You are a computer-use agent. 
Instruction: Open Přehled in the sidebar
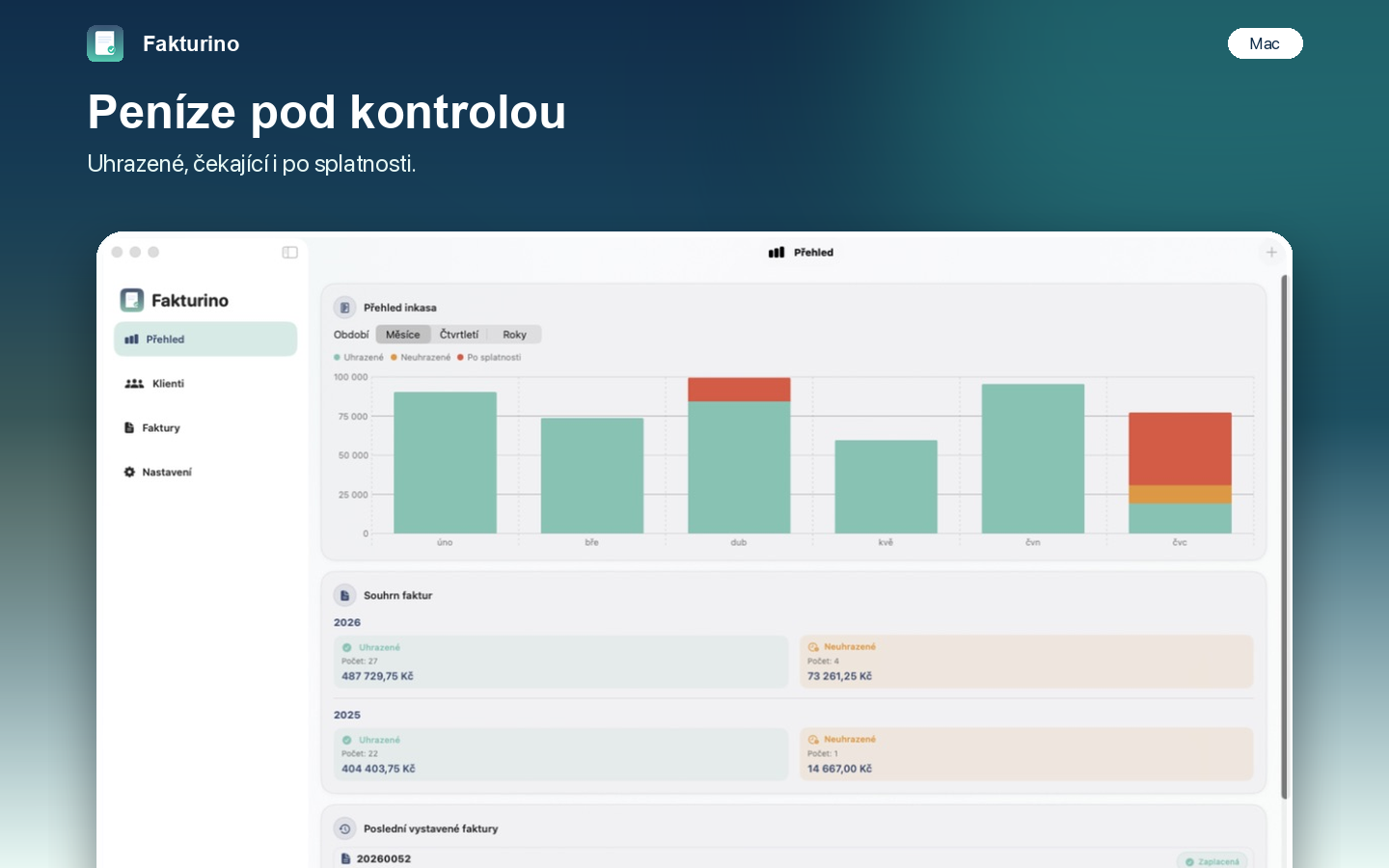tap(205, 339)
